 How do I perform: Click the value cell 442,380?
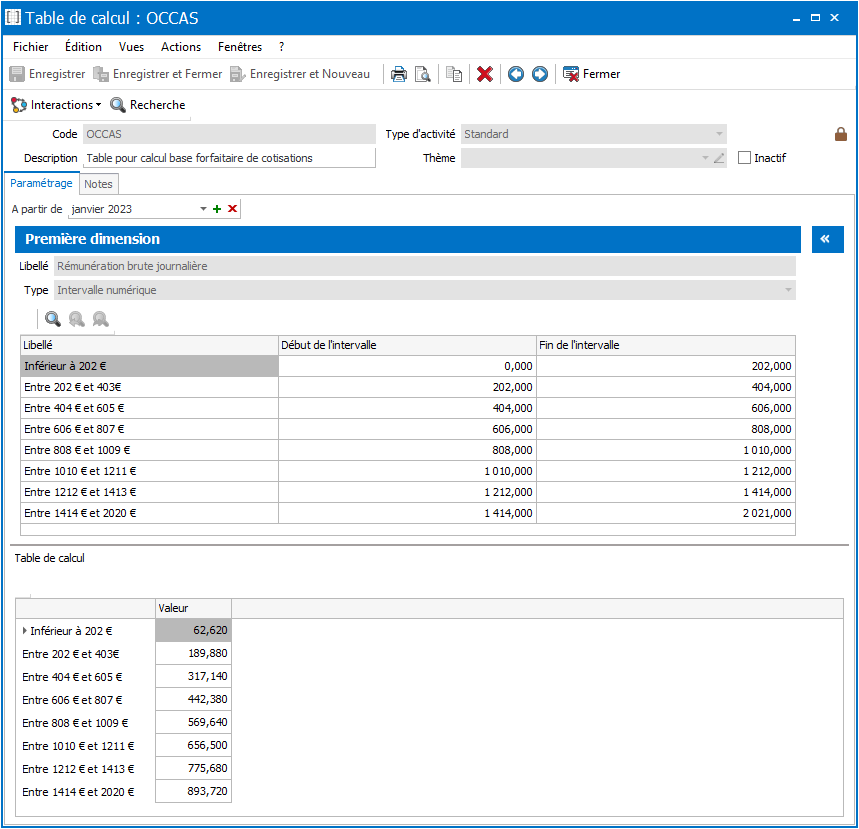193,699
